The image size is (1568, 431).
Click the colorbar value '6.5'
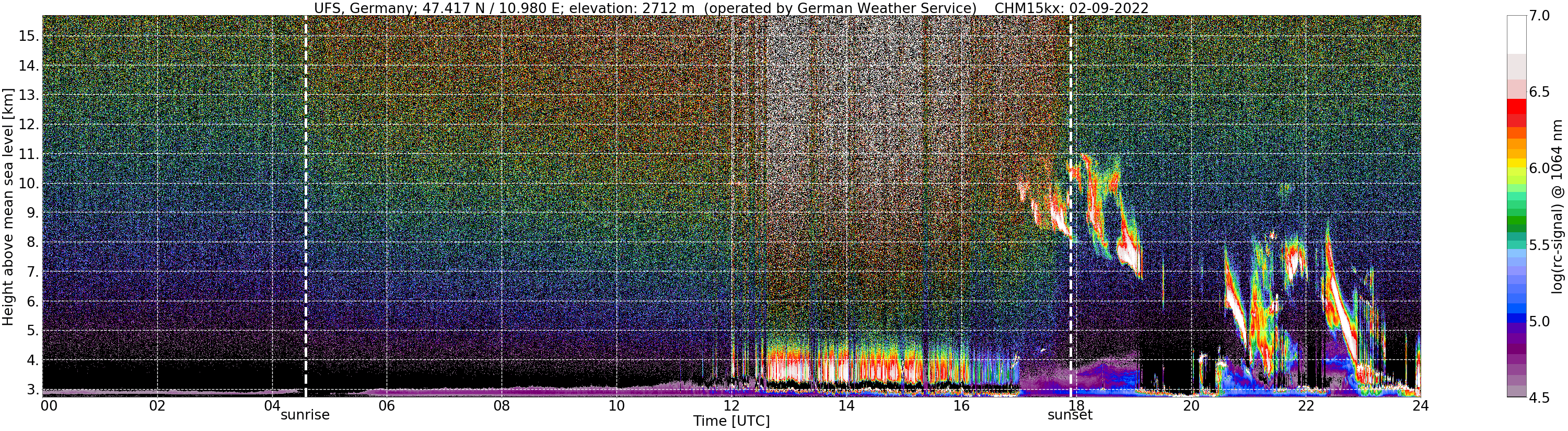[1540, 92]
